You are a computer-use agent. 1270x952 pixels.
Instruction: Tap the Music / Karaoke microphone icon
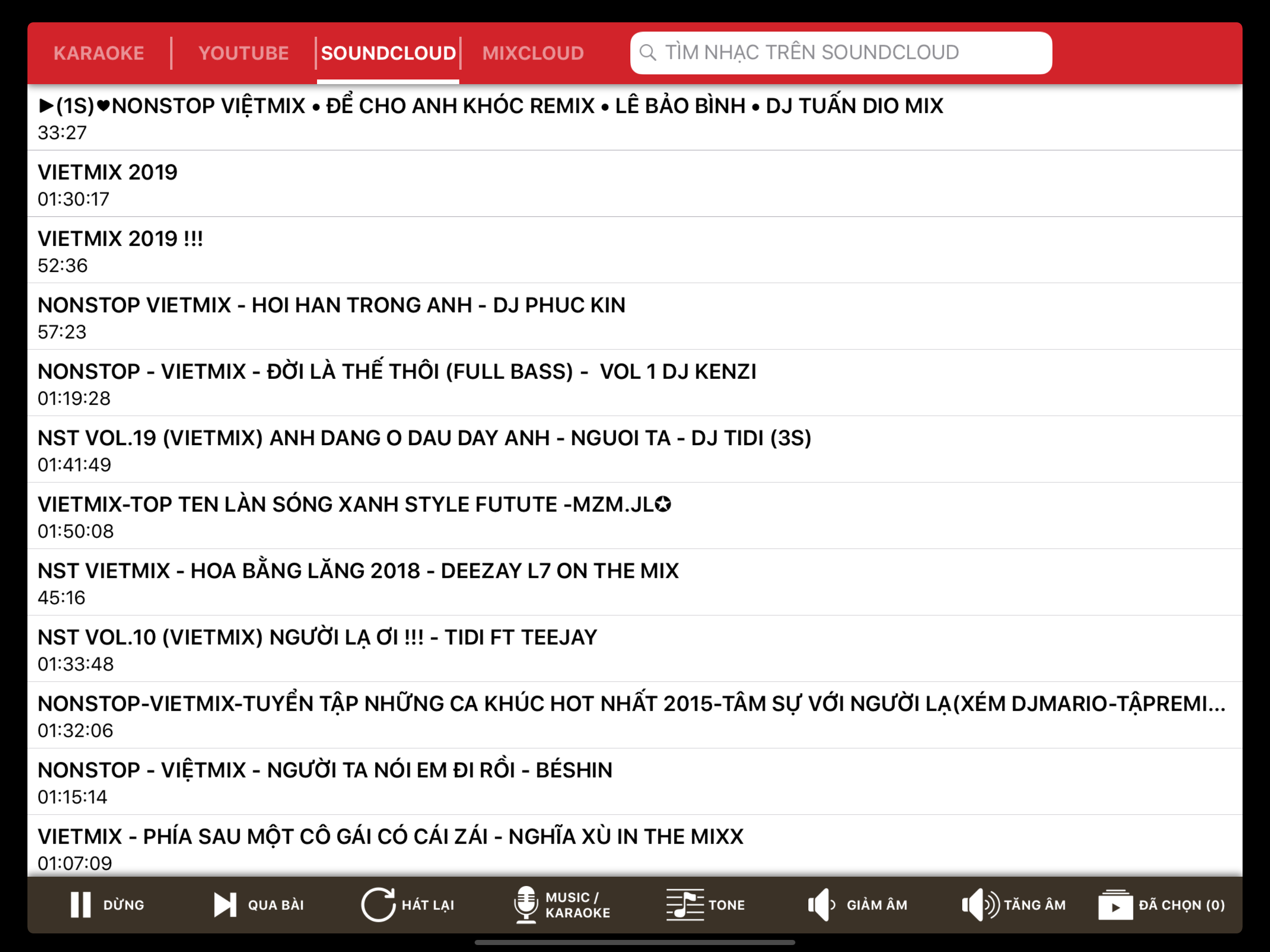point(526,905)
